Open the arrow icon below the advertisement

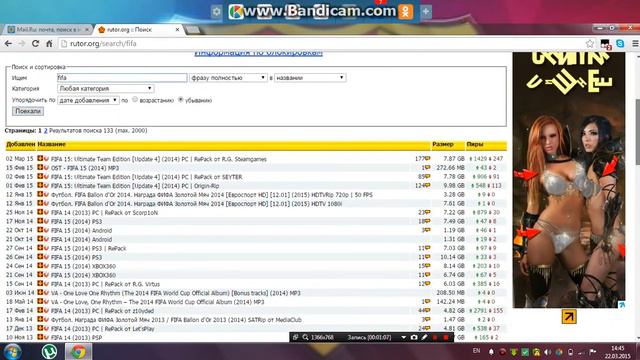click(x=569, y=316)
